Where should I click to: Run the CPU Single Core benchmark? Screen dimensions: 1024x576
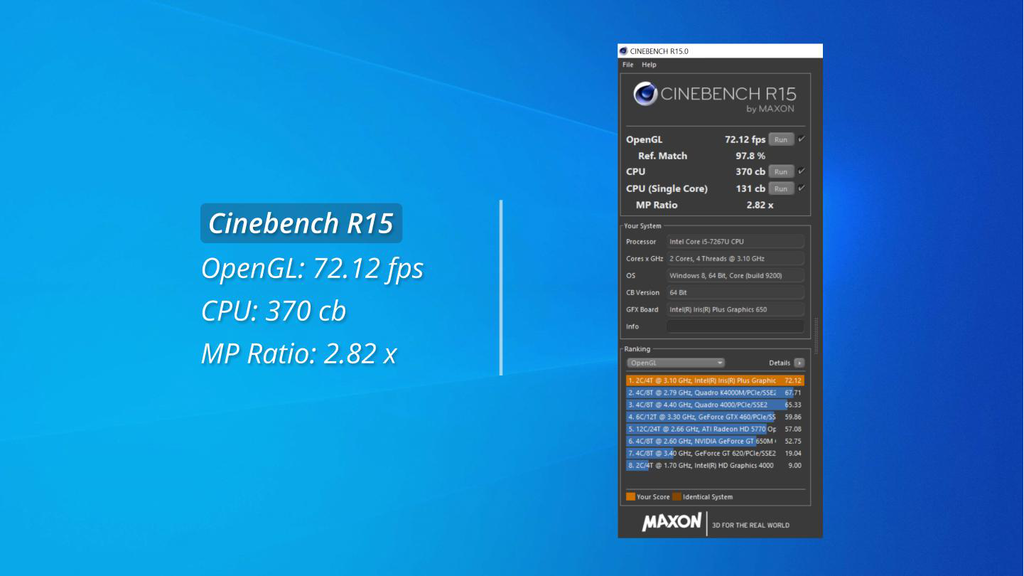[781, 189]
